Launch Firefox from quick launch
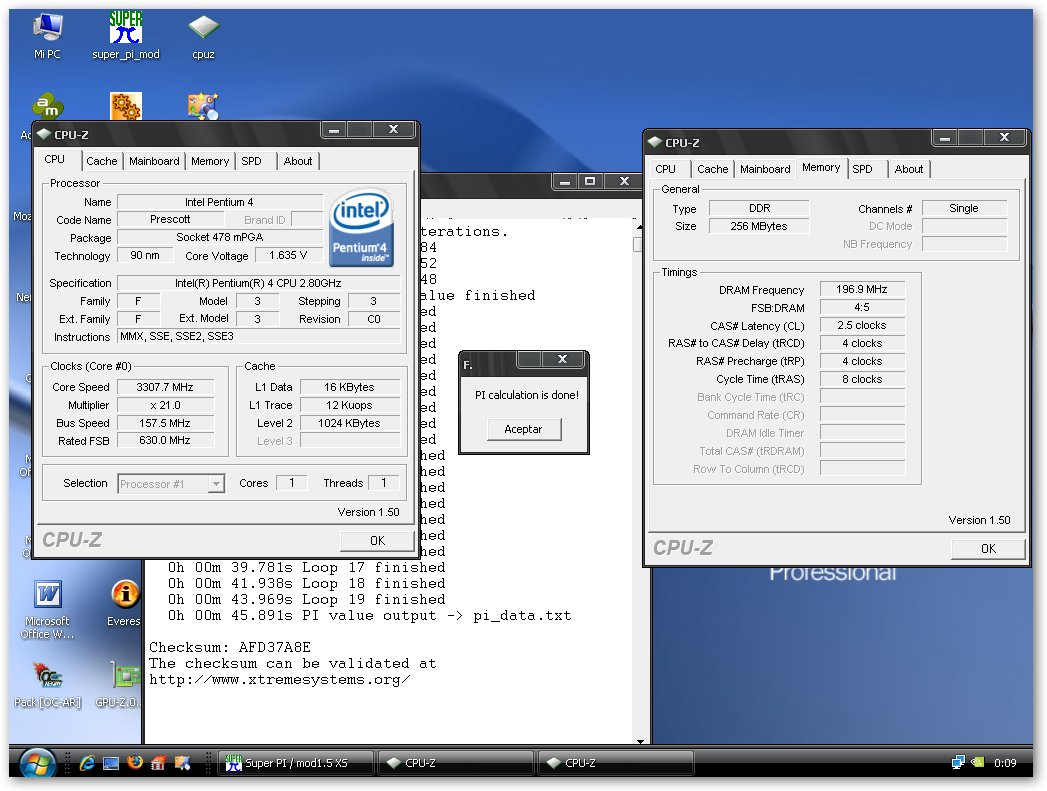 pos(135,762)
